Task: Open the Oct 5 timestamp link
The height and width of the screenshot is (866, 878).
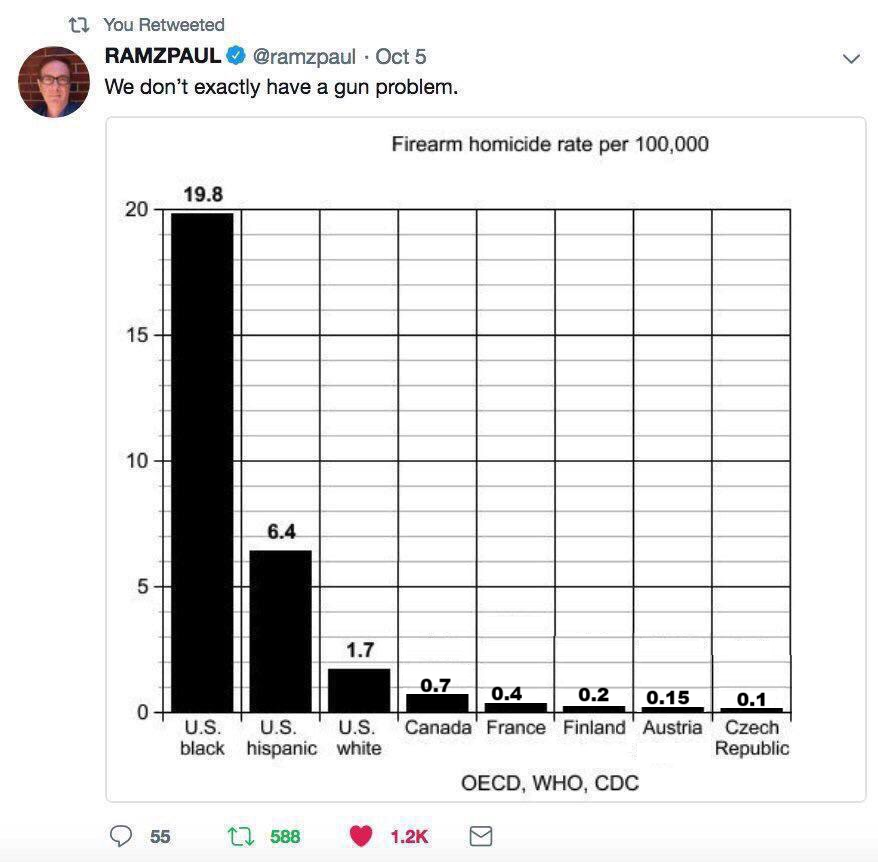Action: pyautogui.click(x=400, y=57)
